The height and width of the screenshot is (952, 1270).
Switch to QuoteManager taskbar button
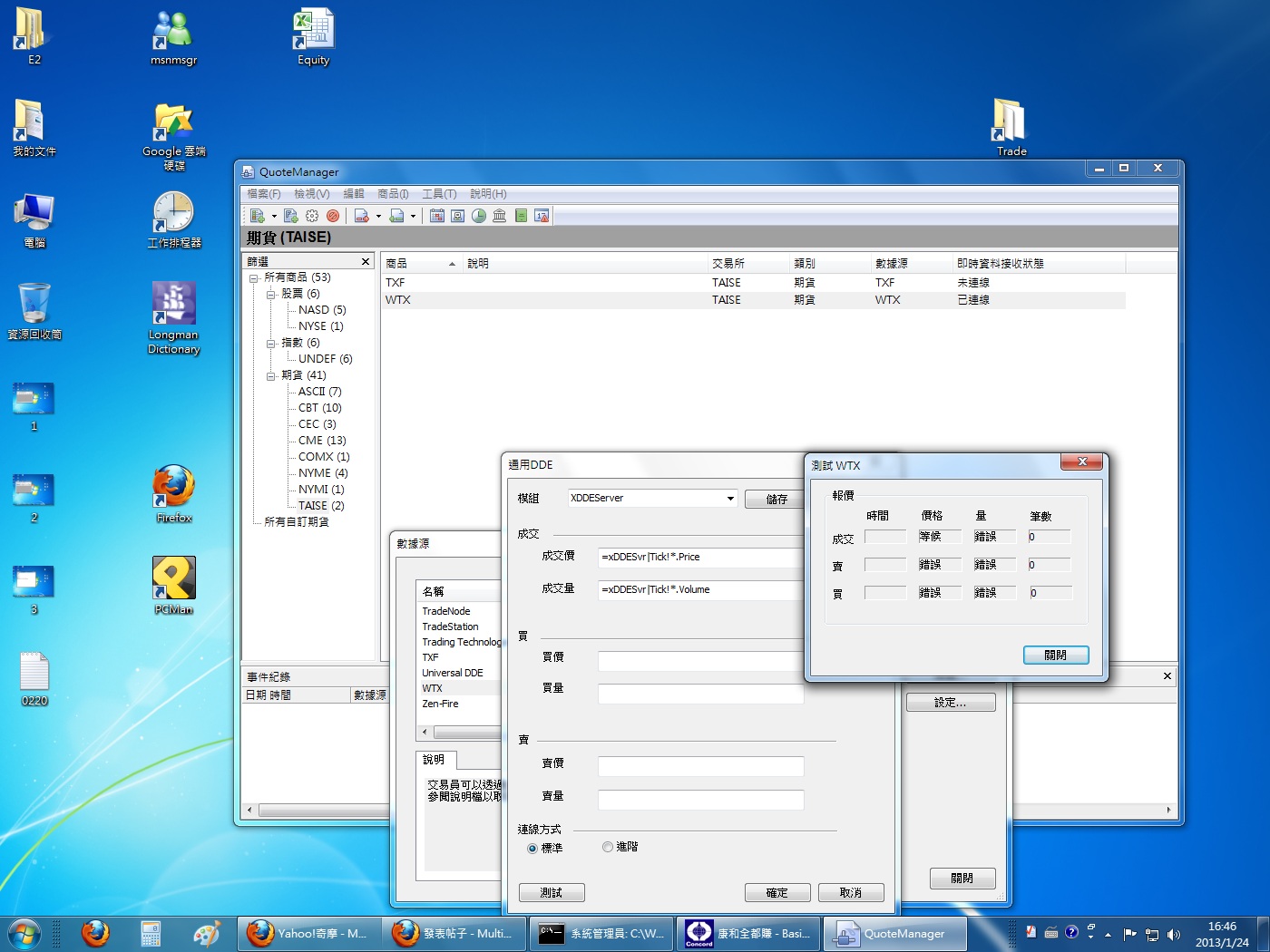pyautogui.click(x=894, y=934)
